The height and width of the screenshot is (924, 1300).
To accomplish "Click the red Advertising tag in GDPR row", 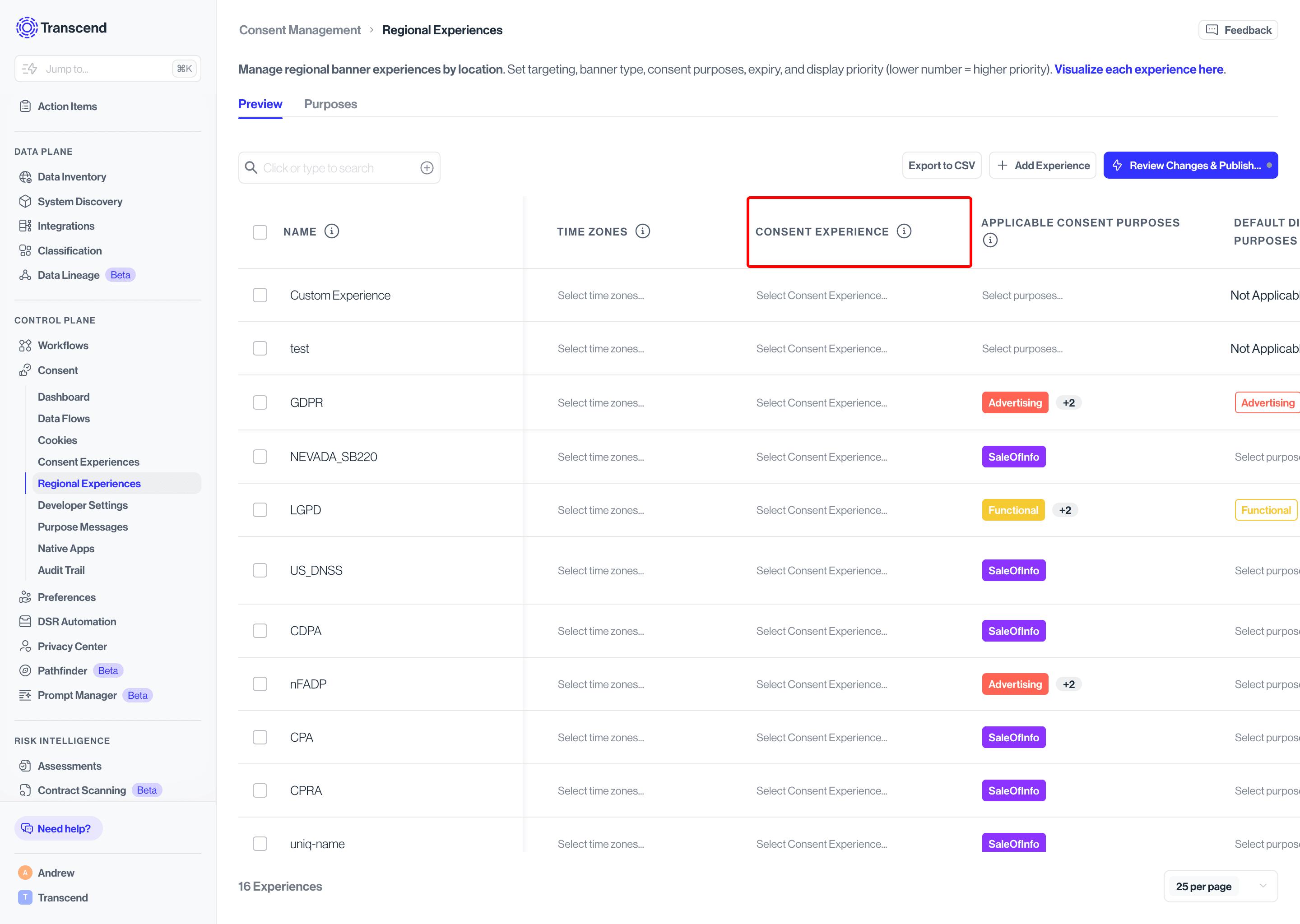I will click(x=1015, y=402).
